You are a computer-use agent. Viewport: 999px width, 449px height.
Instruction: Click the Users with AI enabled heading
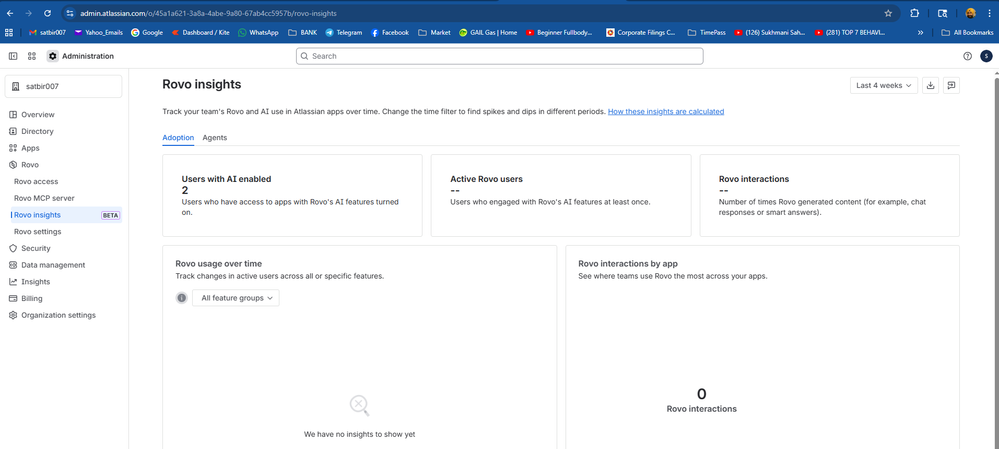click(x=226, y=179)
